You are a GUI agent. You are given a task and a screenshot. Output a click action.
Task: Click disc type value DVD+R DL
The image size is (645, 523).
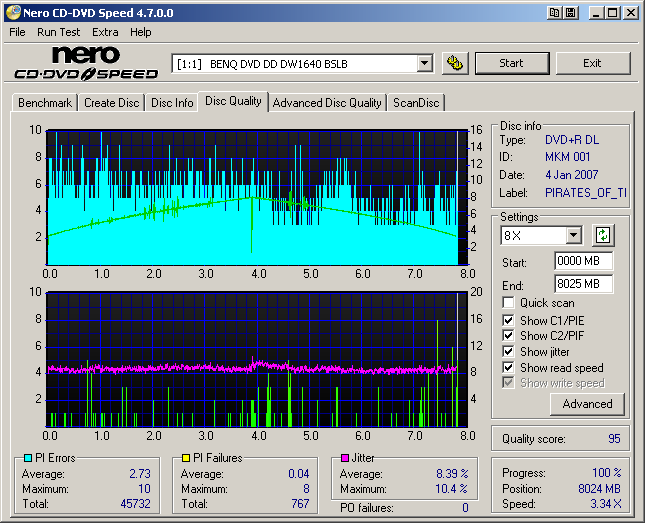[x=572, y=140]
